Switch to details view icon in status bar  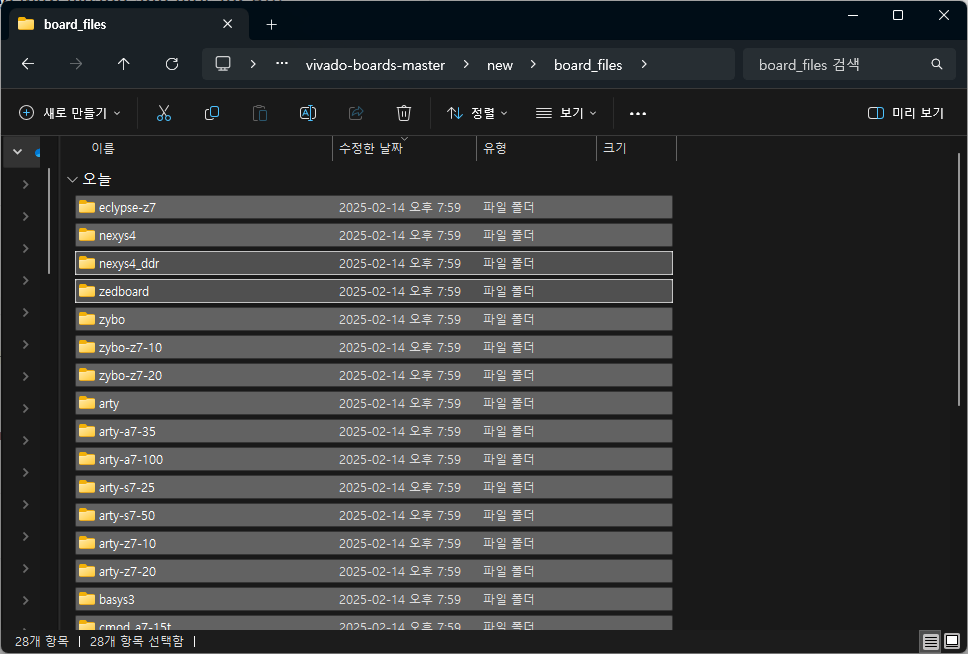click(930, 642)
